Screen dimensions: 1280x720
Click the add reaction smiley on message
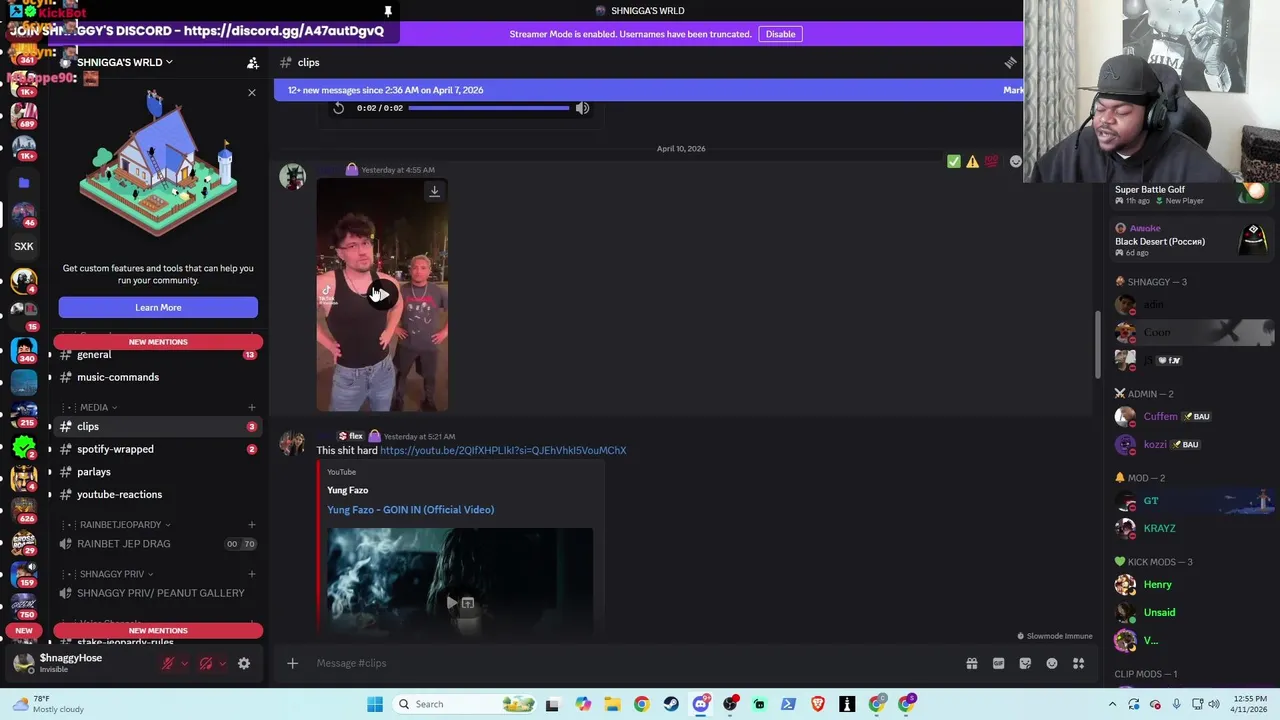click(x=1016, y=161)
